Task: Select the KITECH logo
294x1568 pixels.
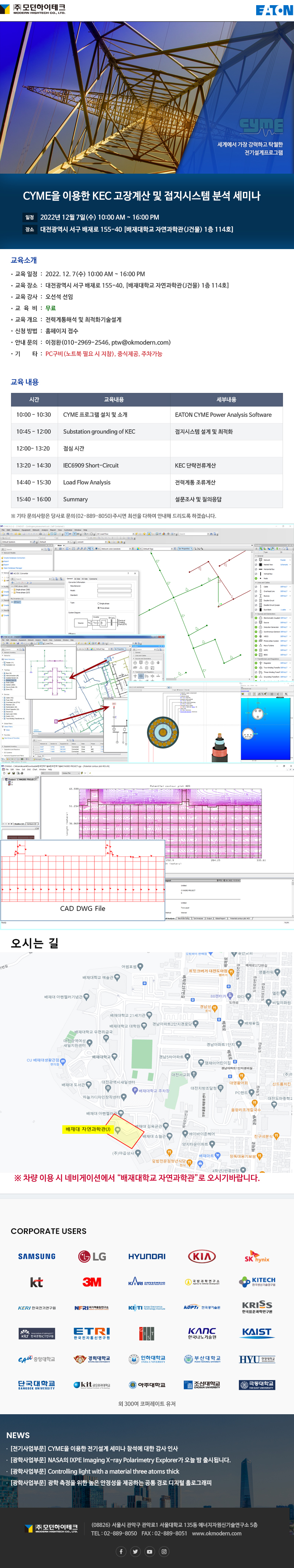Action: tap(257, 1281)
